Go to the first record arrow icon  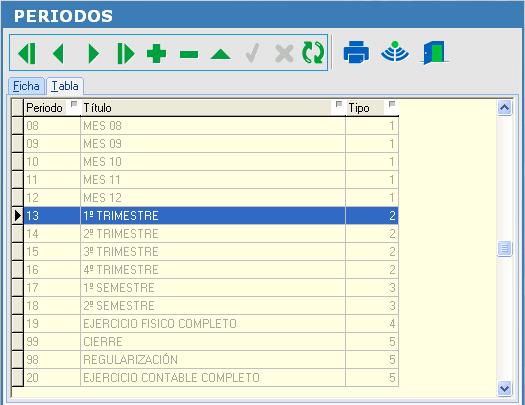pos(27,53)
